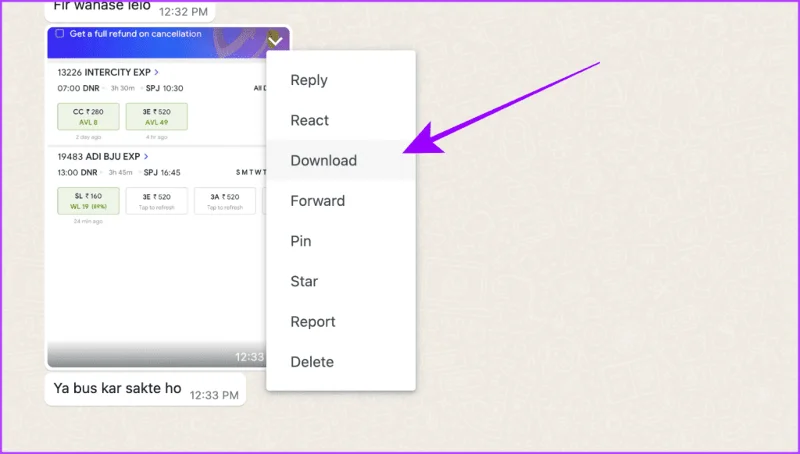Click the 12:33 PM timestamp of last message
Viewport: 800px width, 454px height.
point(214,395)
